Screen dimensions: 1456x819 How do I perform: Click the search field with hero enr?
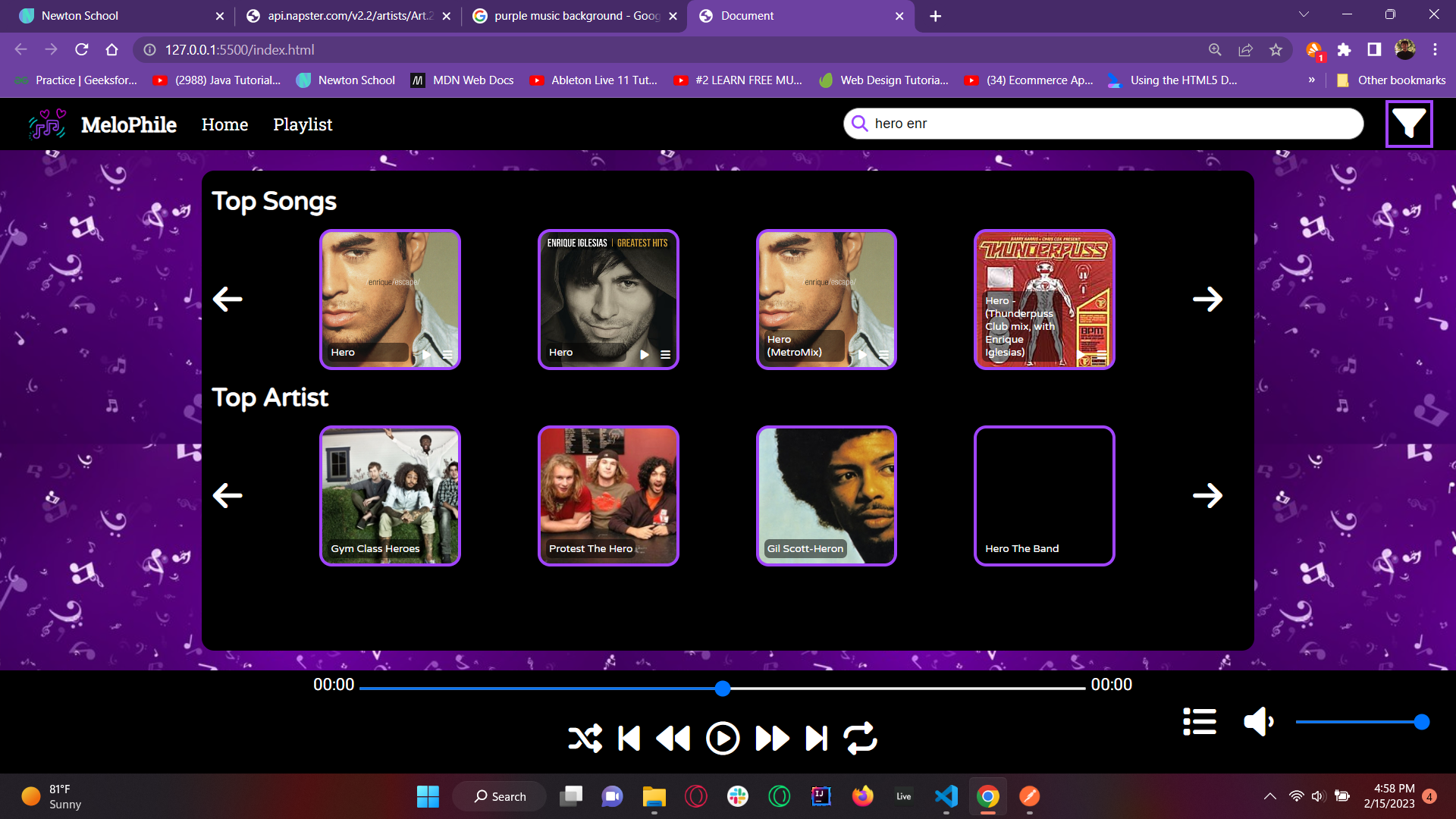[1103, 123]
